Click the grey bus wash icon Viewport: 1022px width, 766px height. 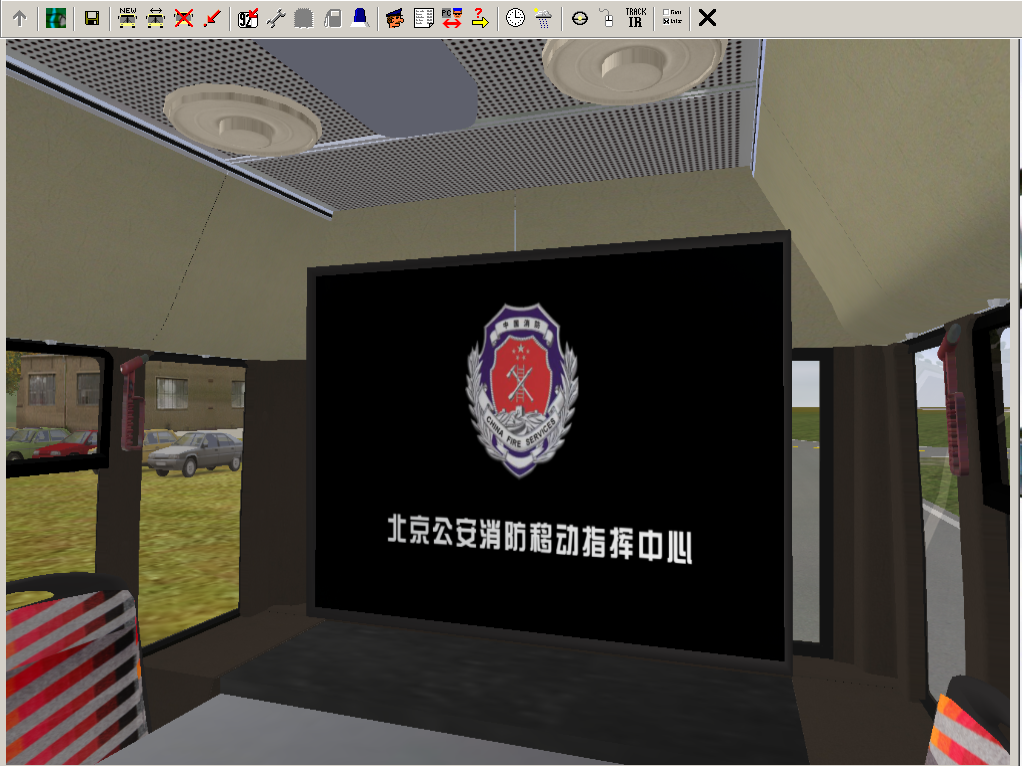click(304, 18)
